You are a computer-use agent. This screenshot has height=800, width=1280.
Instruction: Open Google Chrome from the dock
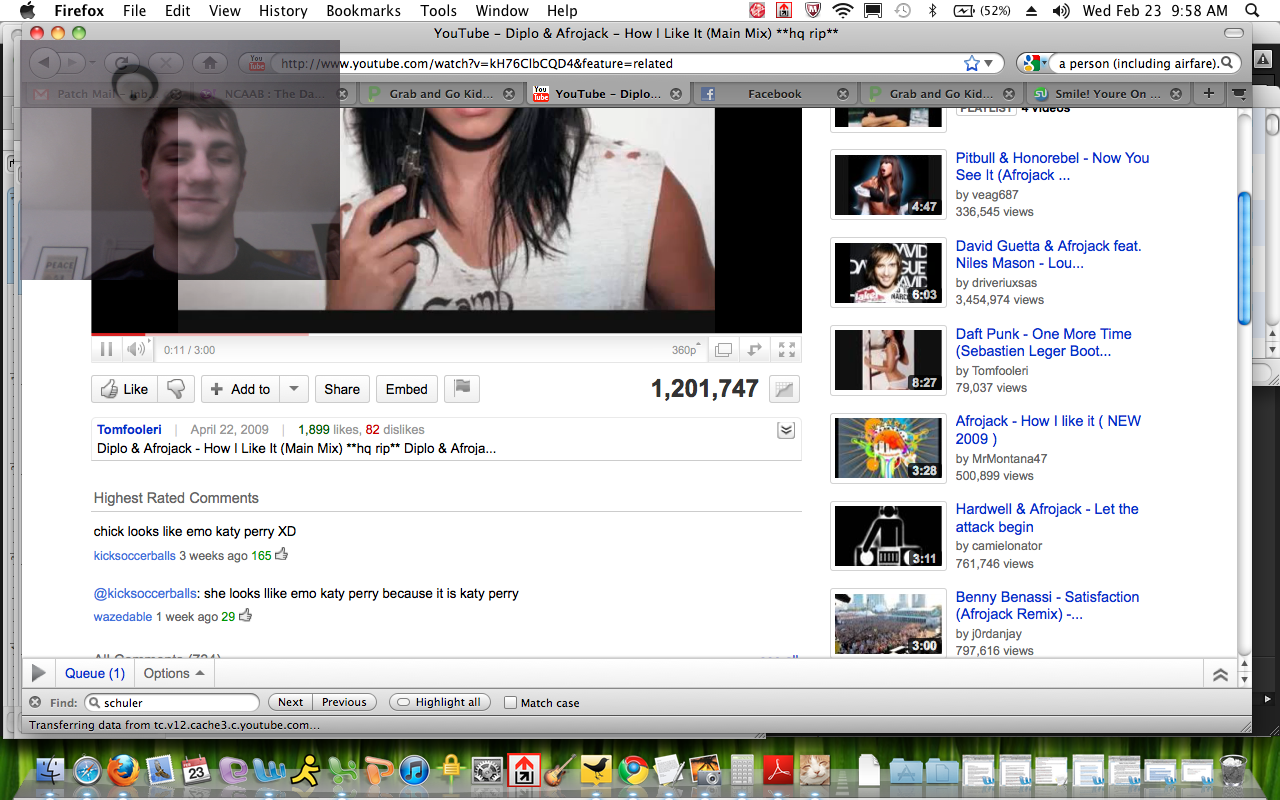tap(632, 770)
